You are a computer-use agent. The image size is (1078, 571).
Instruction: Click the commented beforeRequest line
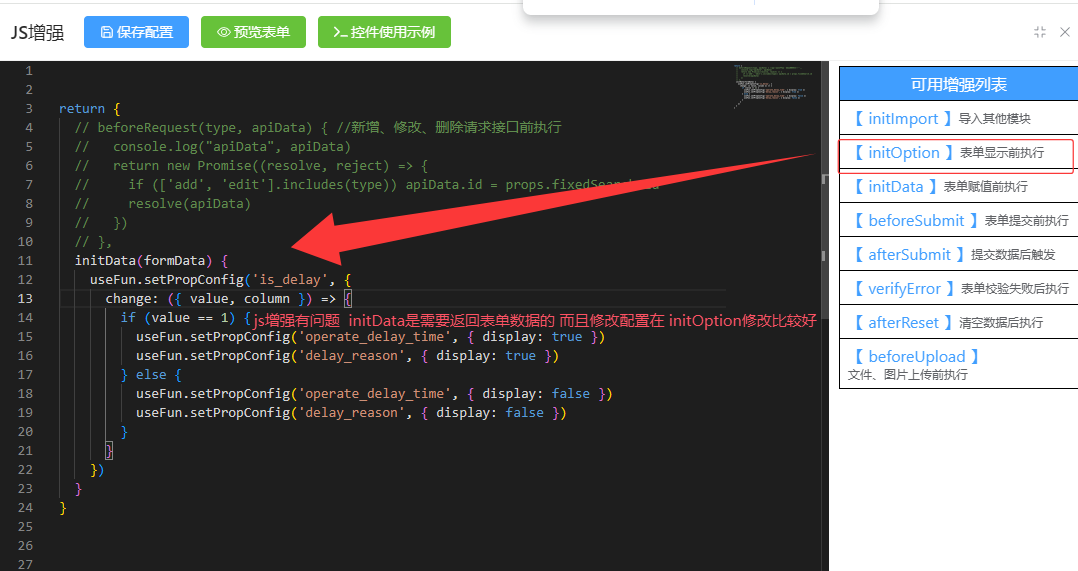tap(318, 127)
